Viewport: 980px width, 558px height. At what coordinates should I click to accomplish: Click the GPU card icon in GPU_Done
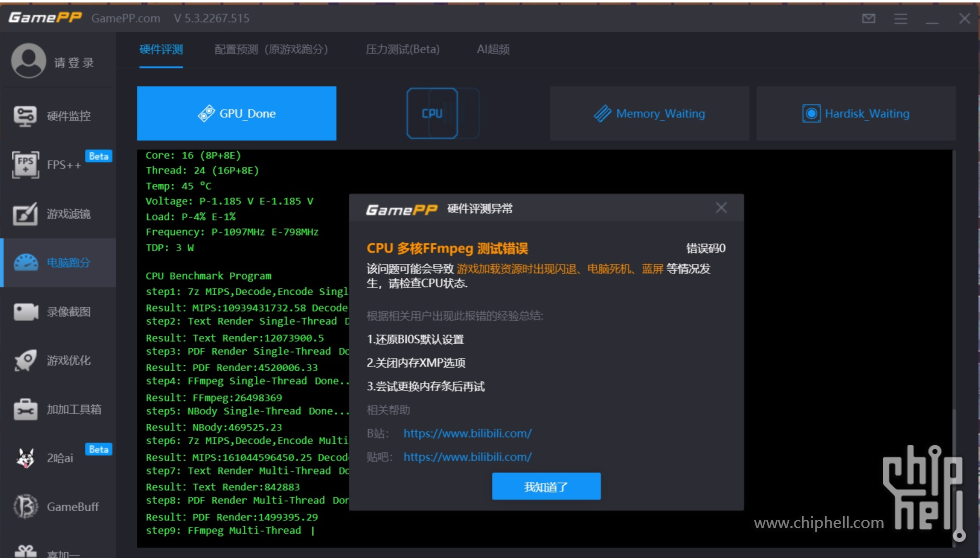coord(206,114)
